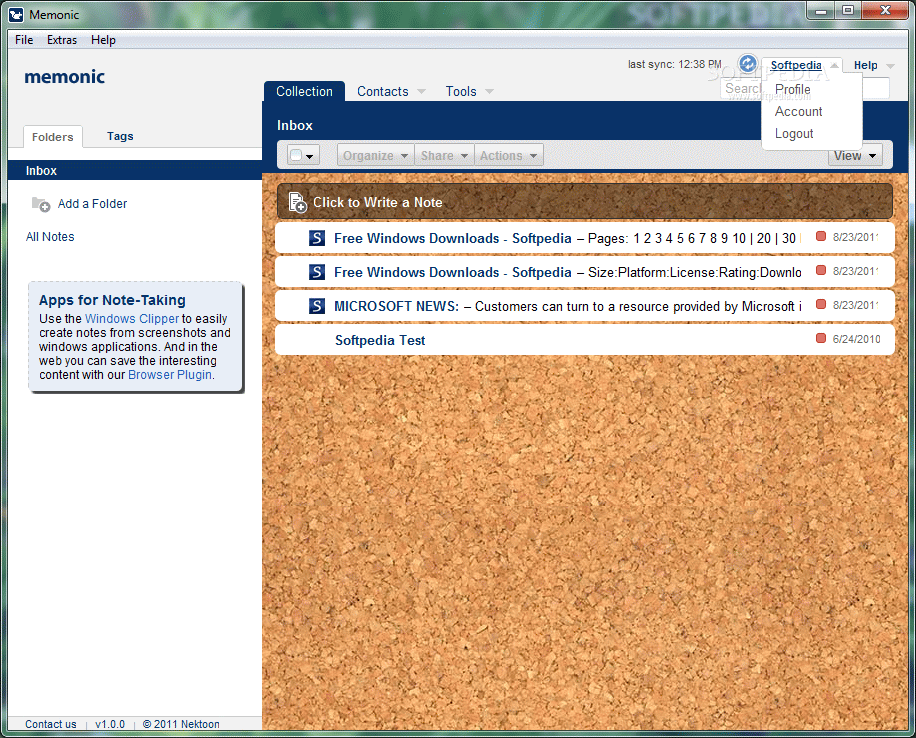Click the memonic logo
Screen dimensions: 916x738
click(64, 77)
